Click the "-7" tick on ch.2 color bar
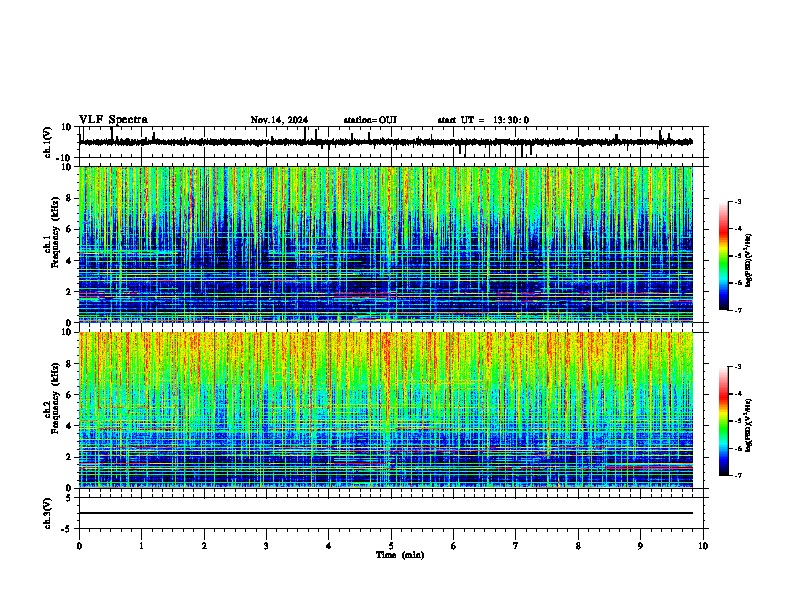Viewport: 792px width, 612px height. coord(738,475)
